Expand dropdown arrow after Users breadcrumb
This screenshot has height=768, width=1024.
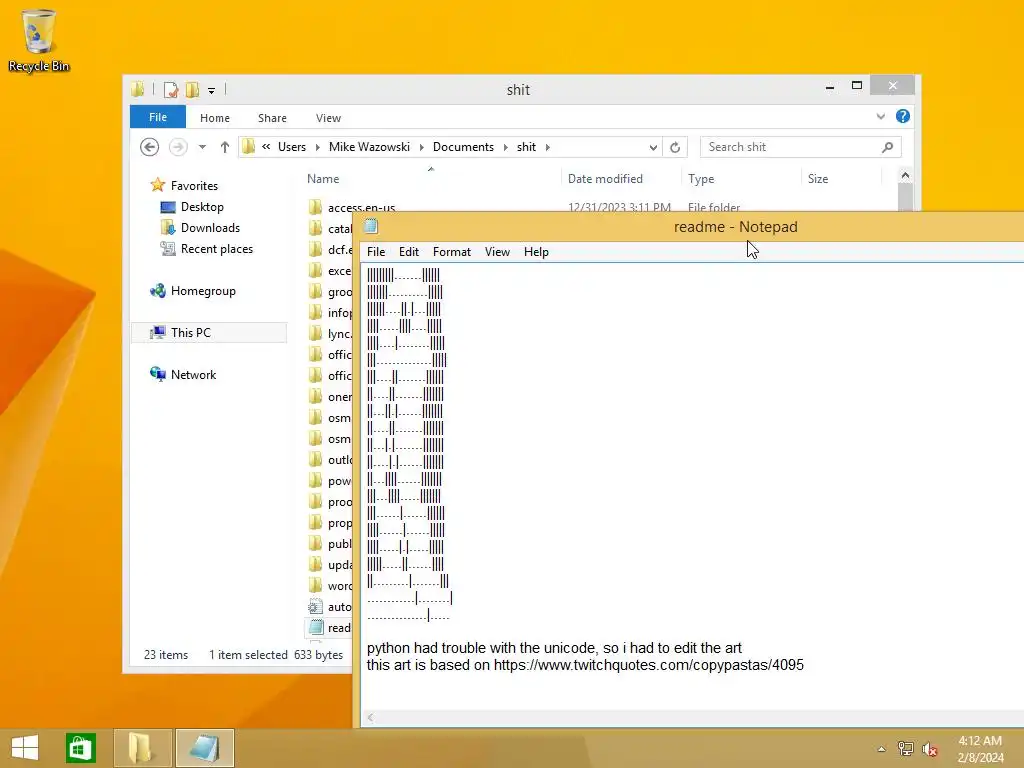pos(317,147)
